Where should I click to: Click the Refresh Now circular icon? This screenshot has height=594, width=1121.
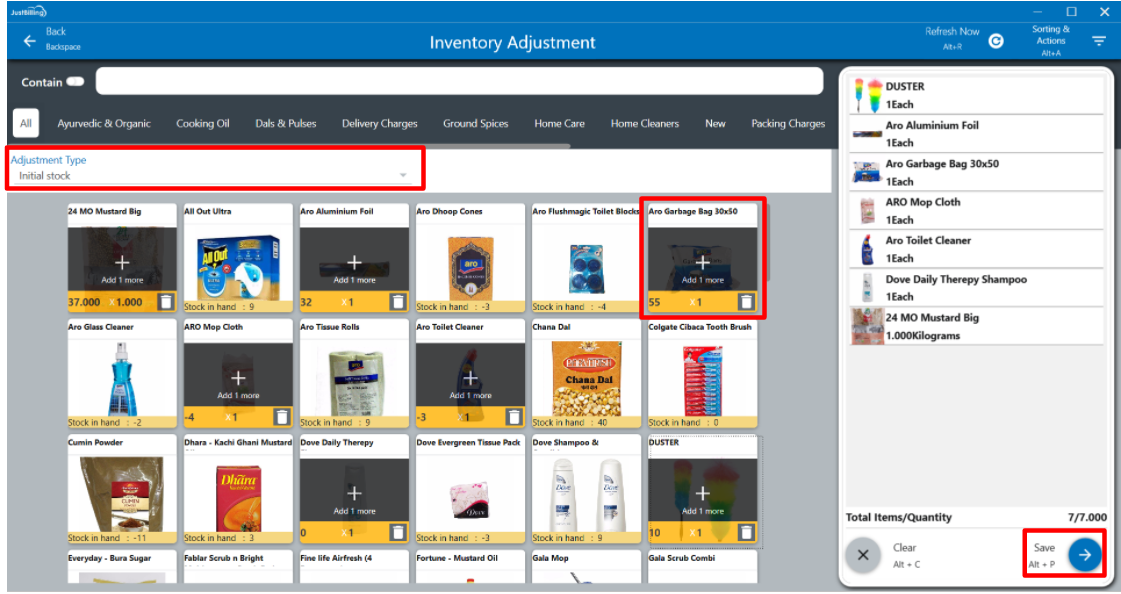pyautogui.click(x=996, y=41)
